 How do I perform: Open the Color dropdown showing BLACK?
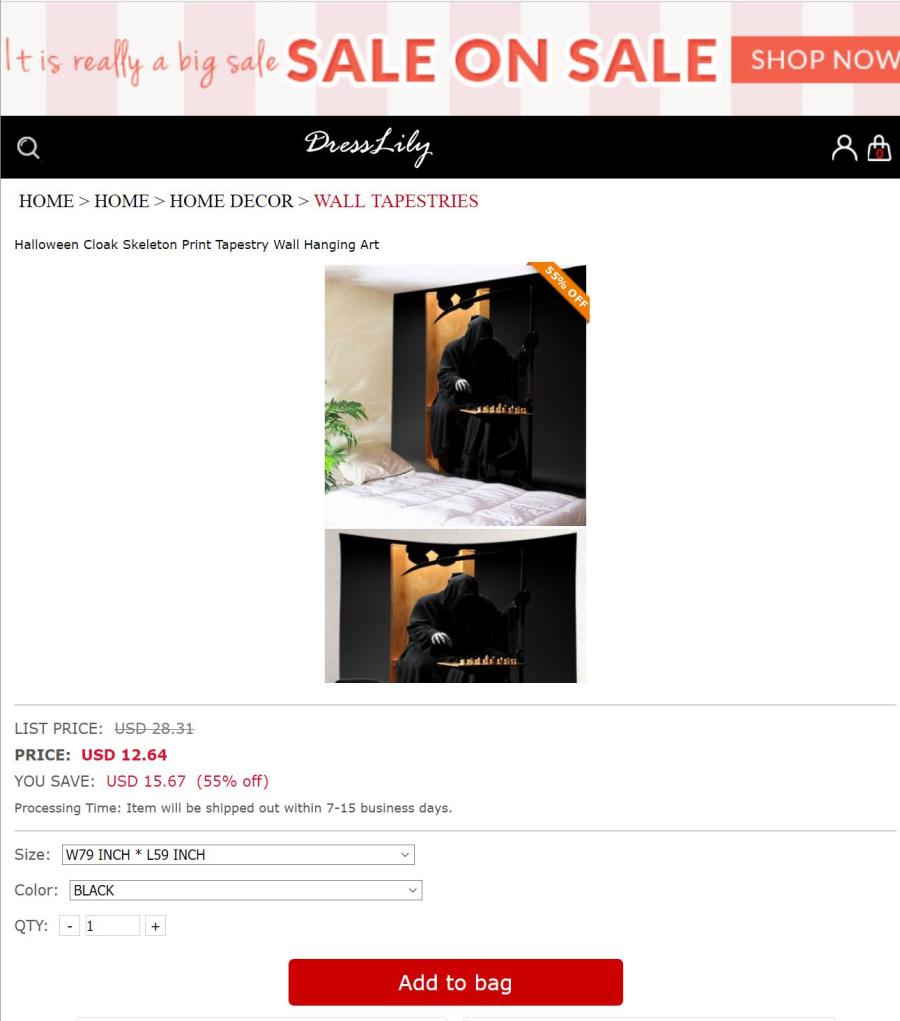point(246,890)
